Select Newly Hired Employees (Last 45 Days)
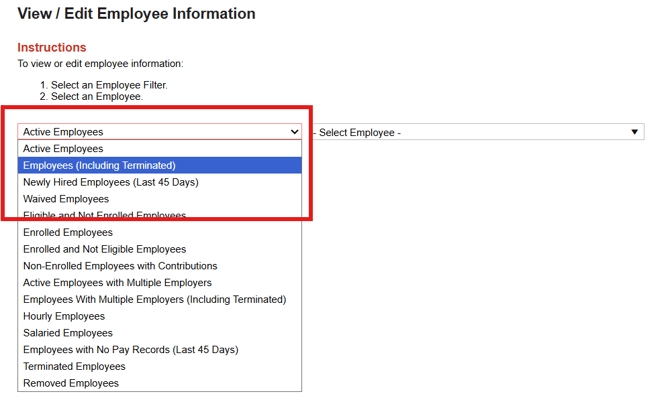 click(110, 182)
